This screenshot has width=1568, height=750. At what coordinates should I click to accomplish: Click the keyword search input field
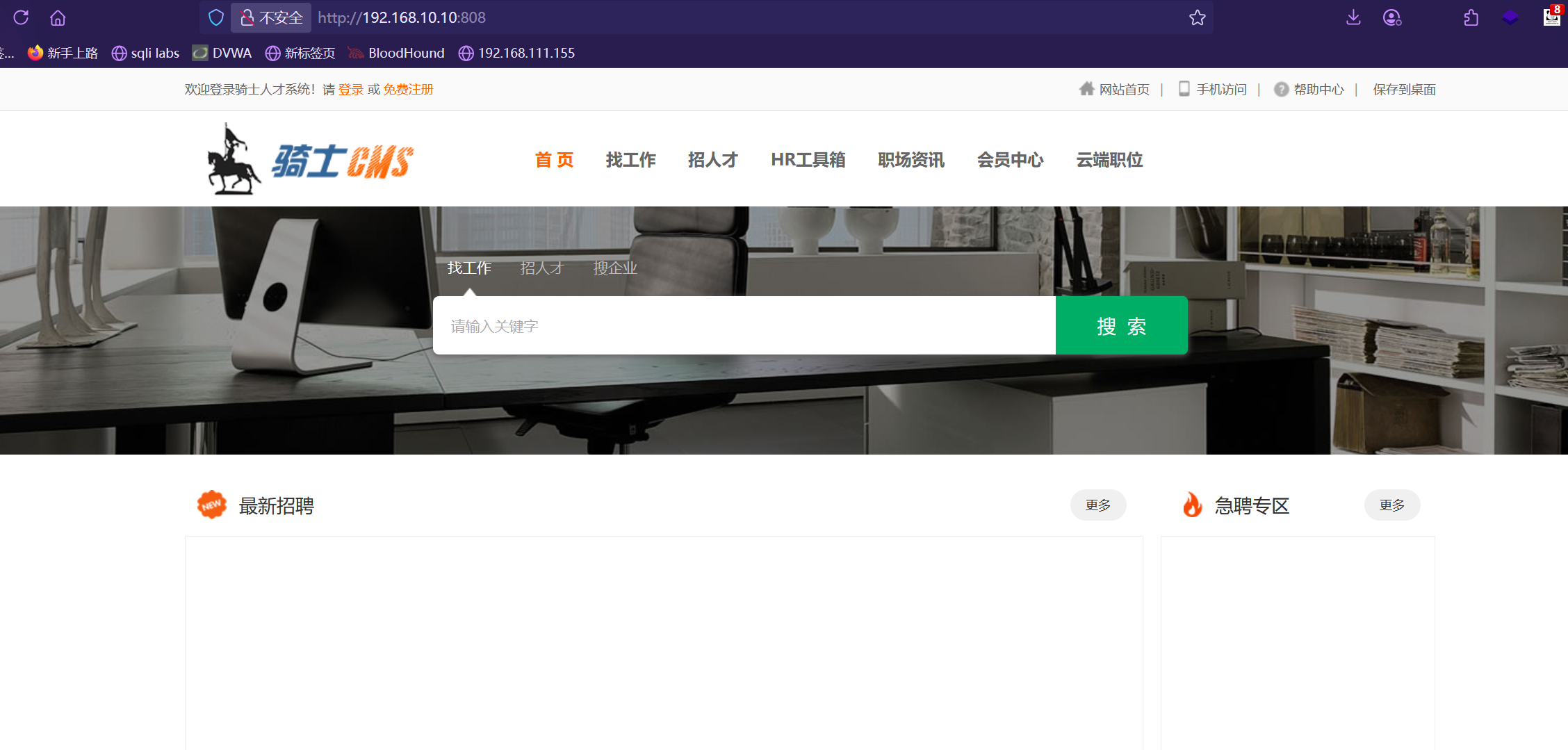pyautogui.click(x=744, y=326)
